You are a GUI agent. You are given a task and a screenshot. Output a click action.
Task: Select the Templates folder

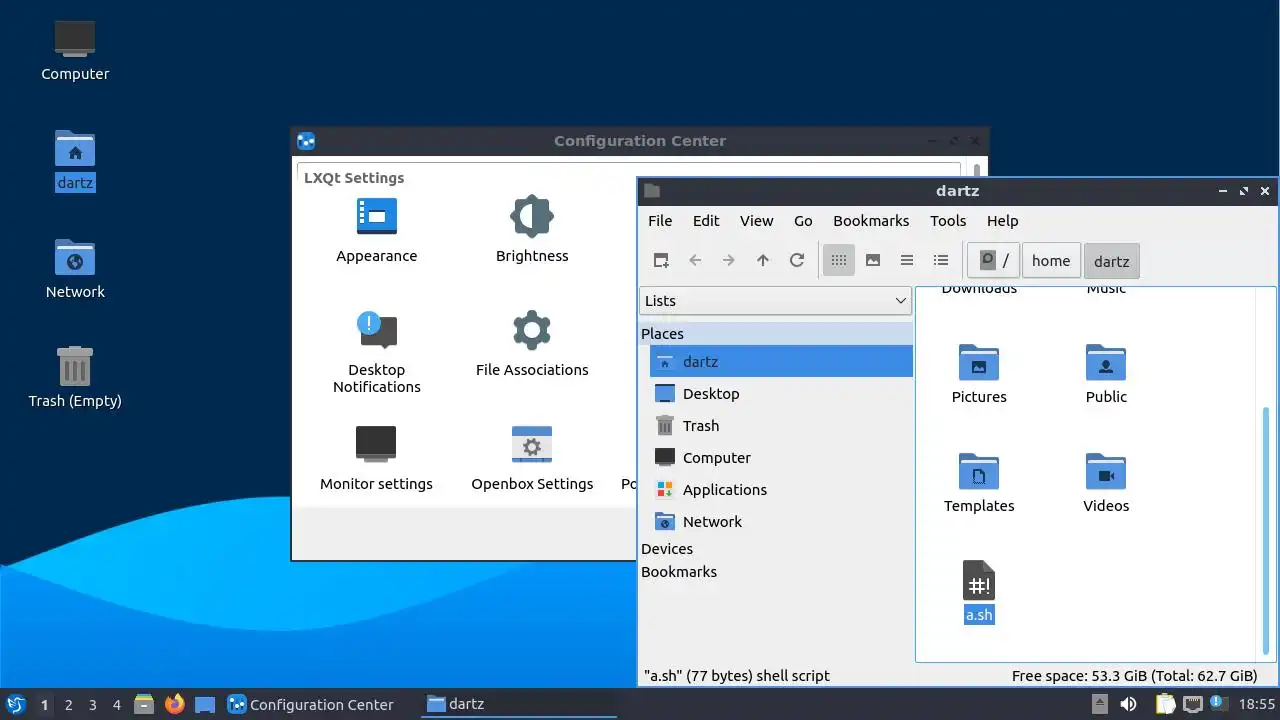979,482
